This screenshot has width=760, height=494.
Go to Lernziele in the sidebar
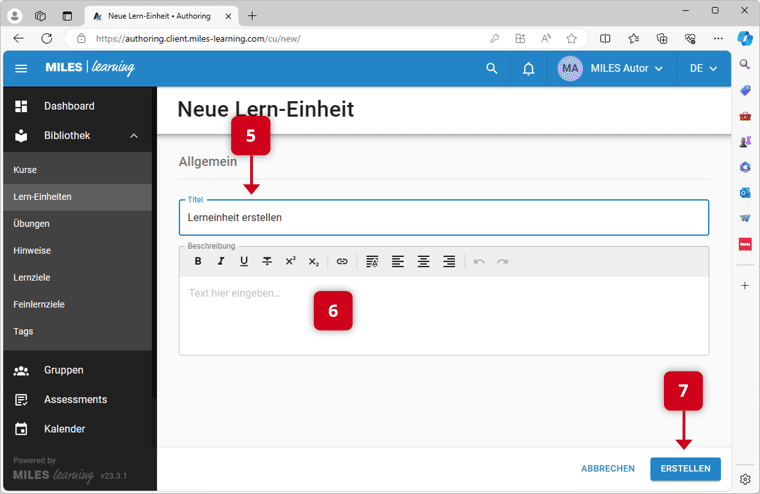coord(31,277)
